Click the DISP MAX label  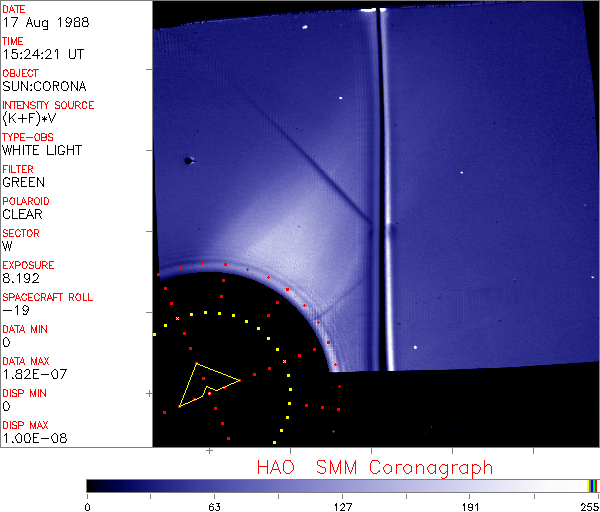(x=25, y=425)
